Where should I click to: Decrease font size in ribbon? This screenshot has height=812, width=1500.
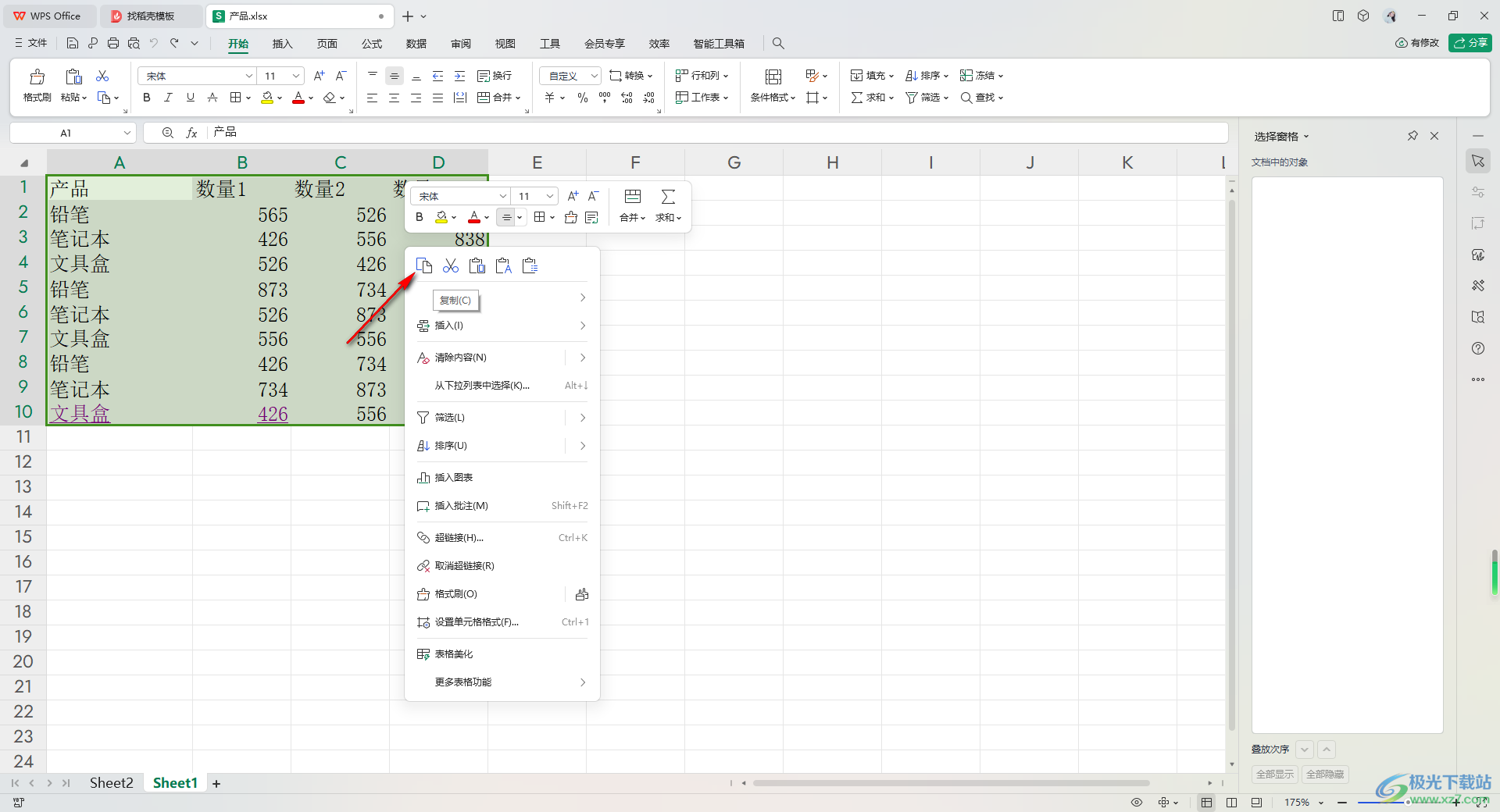coord(341,76)
